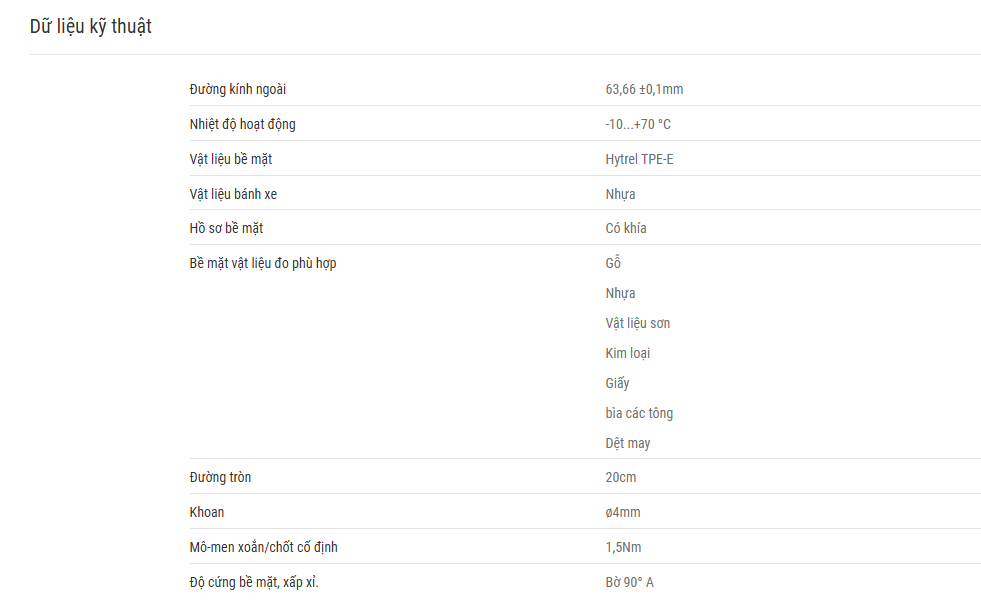Select the 'Đường kính ngoài' label
This screenshot has width=981, height=609.
click(238, 89)
